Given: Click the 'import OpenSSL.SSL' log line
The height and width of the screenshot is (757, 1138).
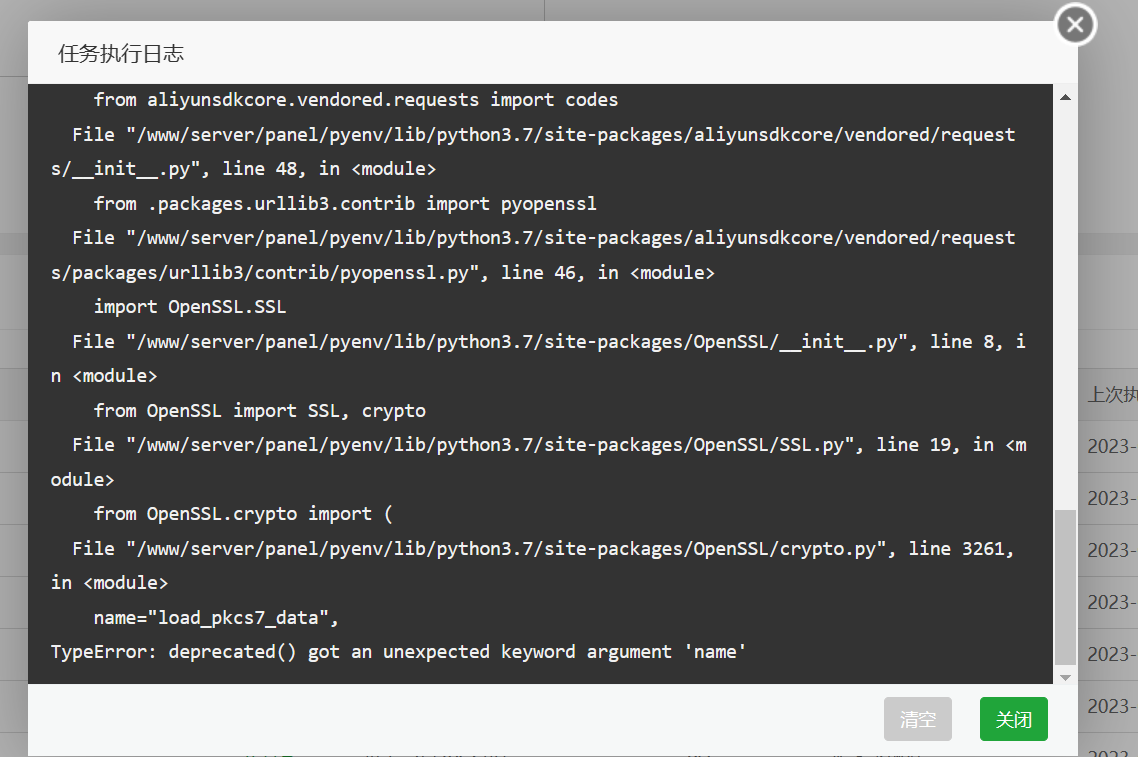Looking at the screenshot, I should tap(189, 307).
